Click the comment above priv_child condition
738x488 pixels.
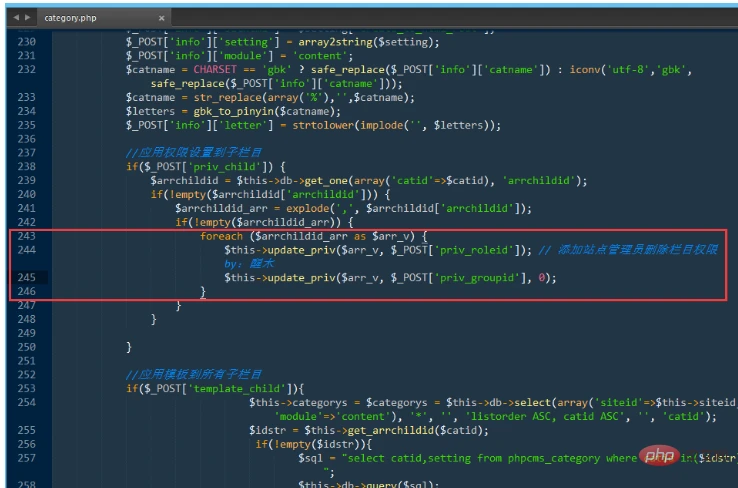click(193, 152)
